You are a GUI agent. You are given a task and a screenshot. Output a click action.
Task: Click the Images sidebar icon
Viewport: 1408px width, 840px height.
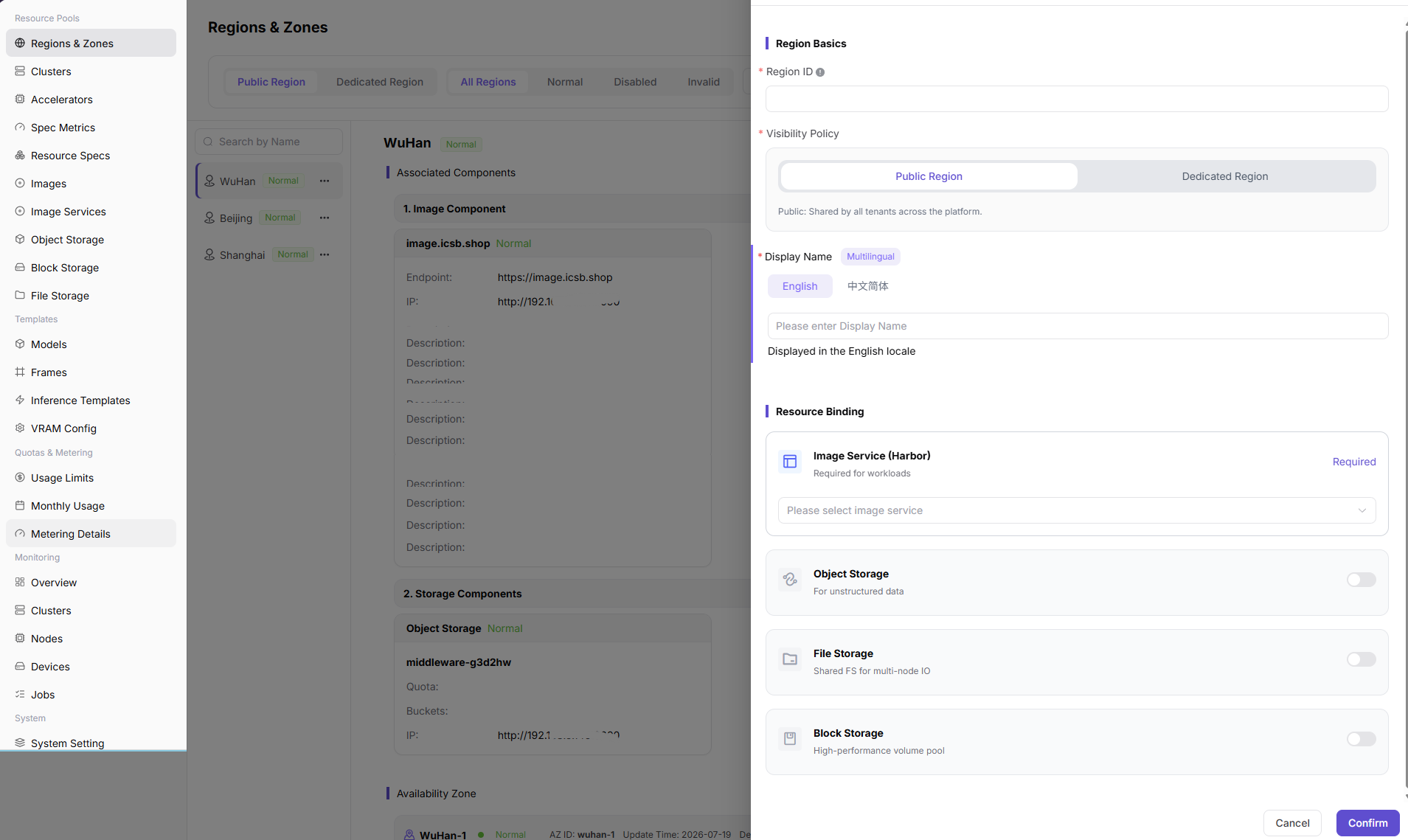20,184
